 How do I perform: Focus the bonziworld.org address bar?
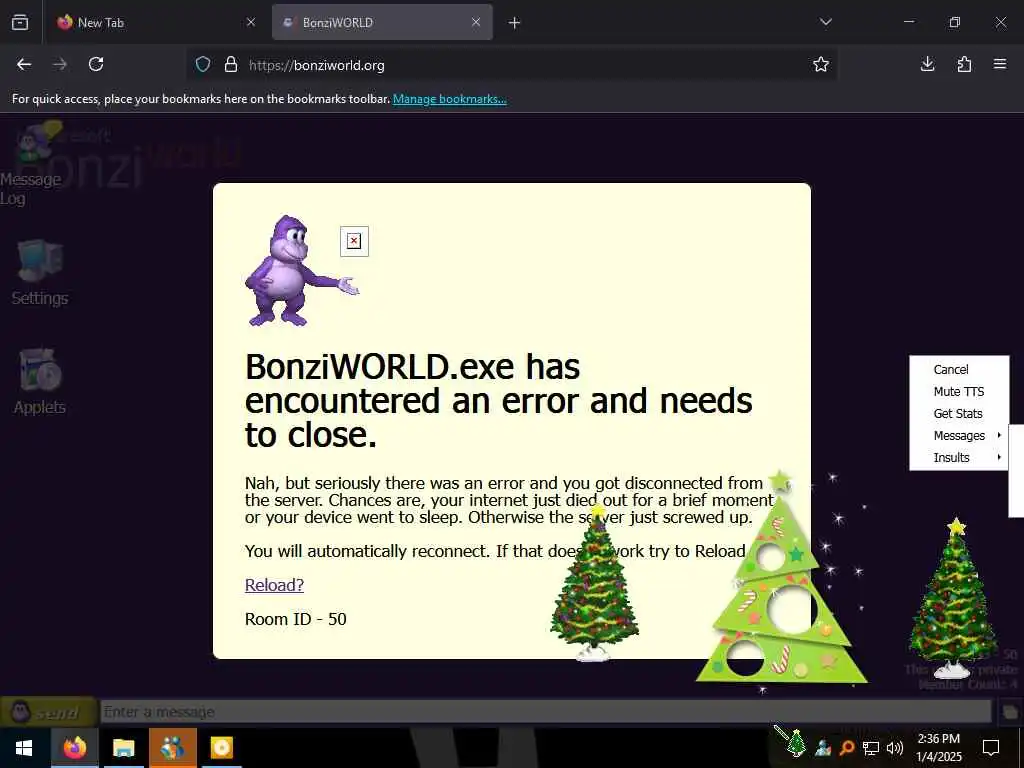point(512,65)
